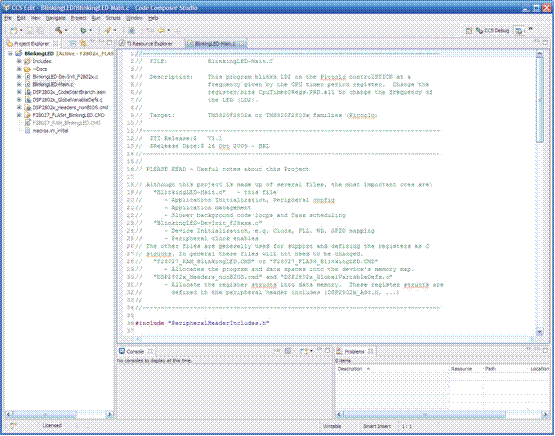Click the Debug bug icon in toolbar
Screen dimensions: 555x436
[83, 31]
